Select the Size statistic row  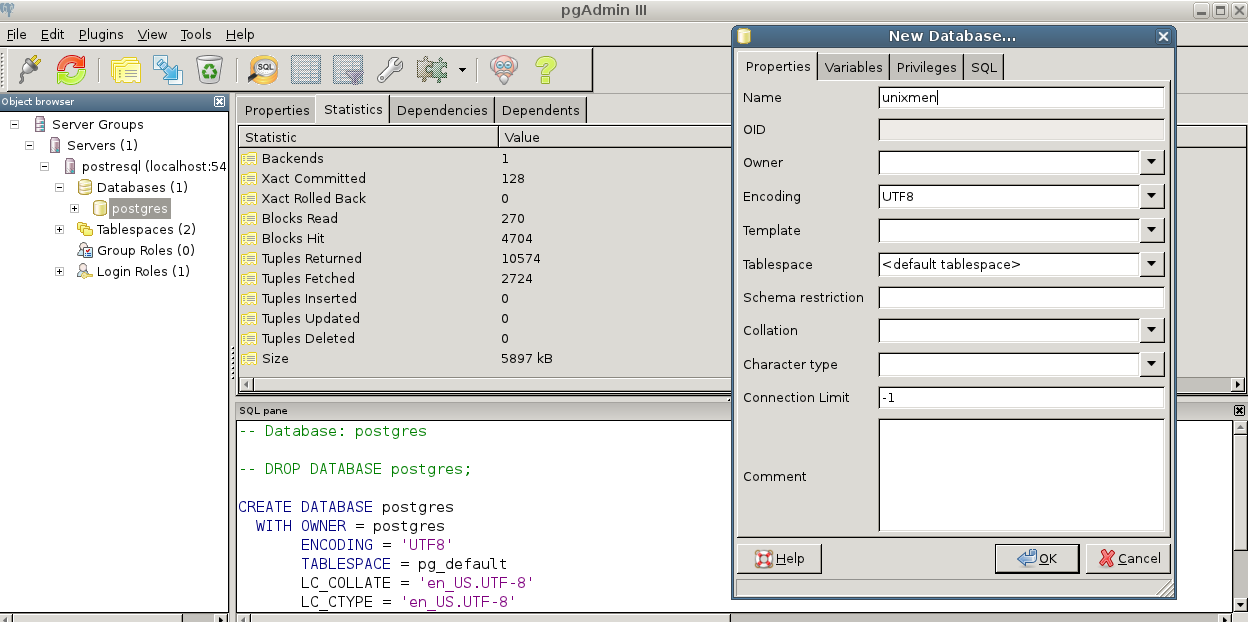tap(485, 358)
